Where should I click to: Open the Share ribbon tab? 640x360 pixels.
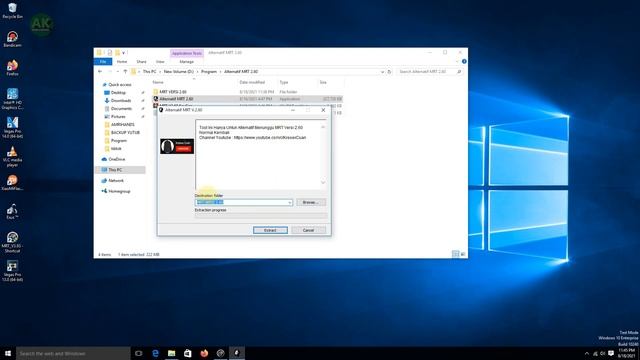[141, 62]
